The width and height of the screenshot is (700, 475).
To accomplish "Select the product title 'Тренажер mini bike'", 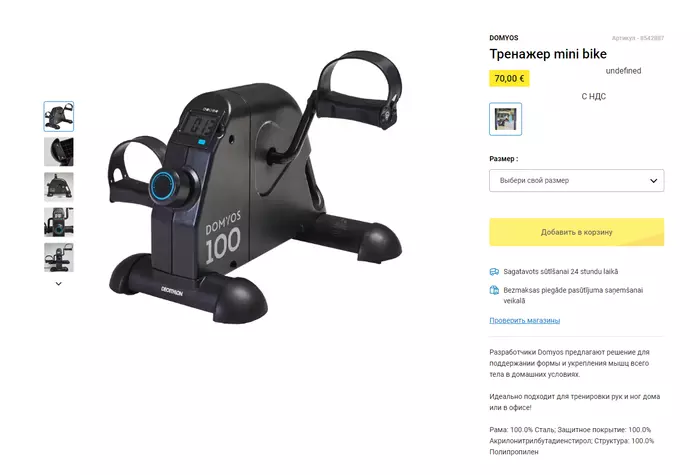I will [548, 54].
